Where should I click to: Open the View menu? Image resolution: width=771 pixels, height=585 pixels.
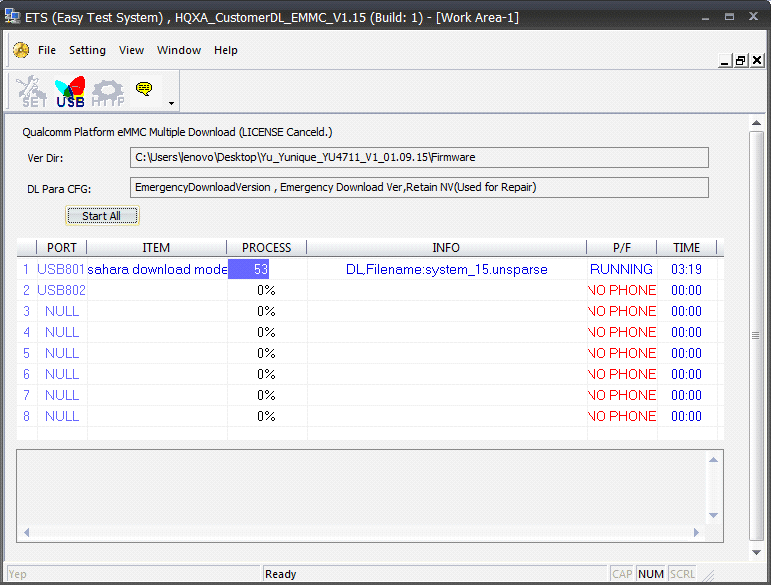point(131,50)
